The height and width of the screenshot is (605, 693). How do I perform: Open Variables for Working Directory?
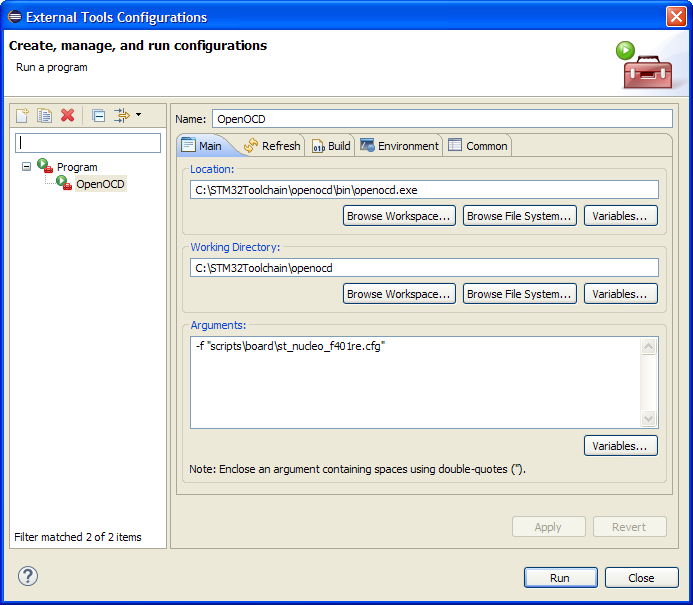click(x=621, y=294)
